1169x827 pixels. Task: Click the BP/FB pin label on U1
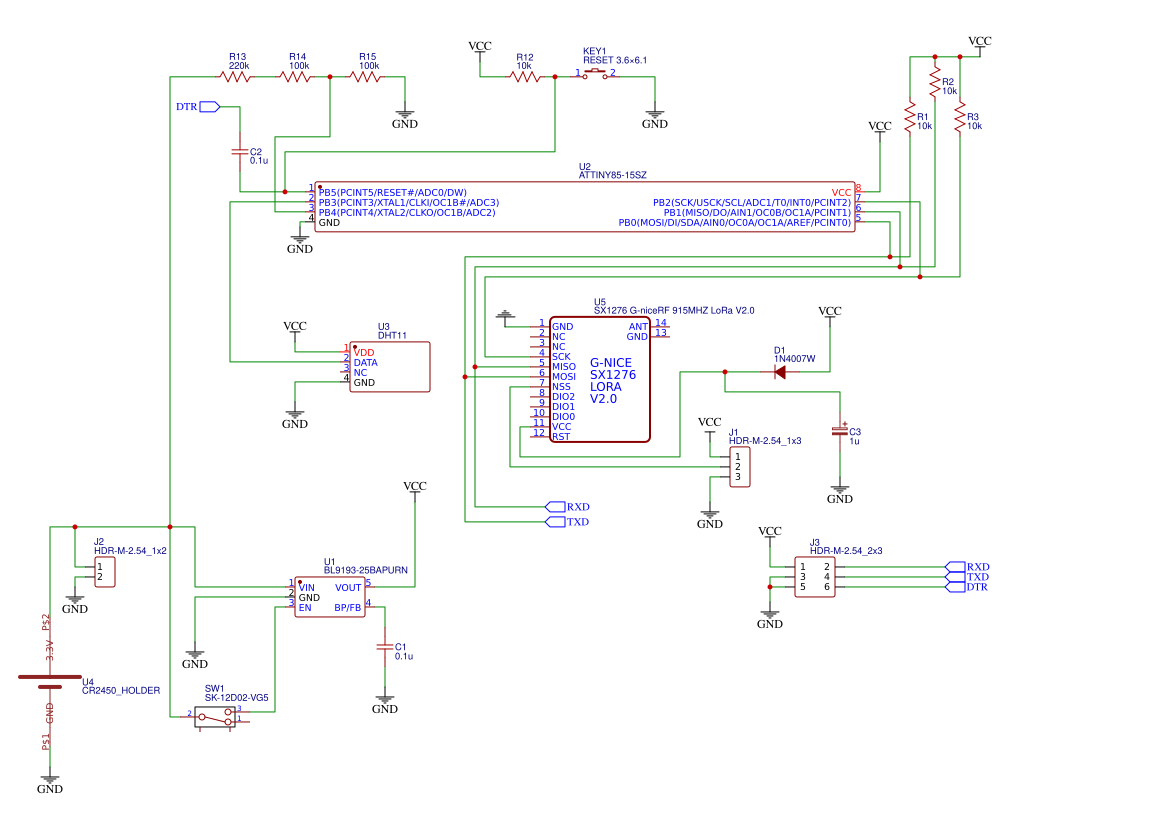coord(347,608)
